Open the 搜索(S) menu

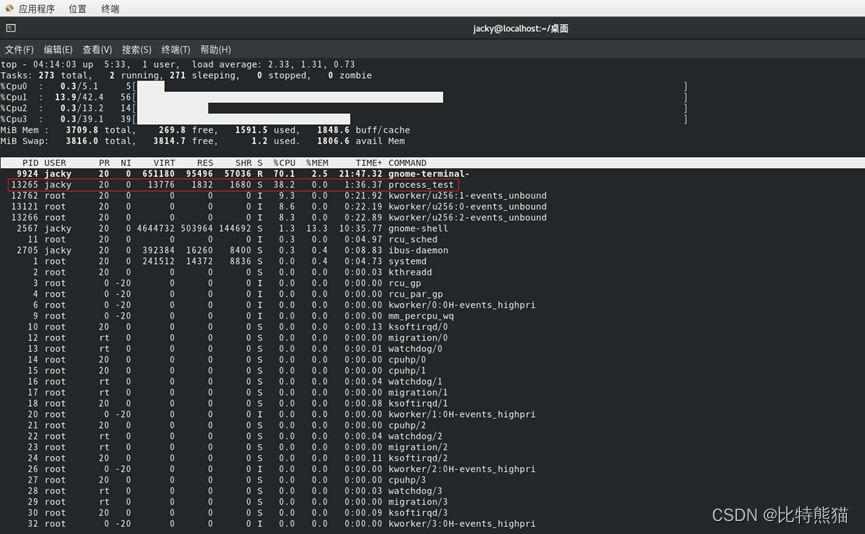(x=136, y=49)
